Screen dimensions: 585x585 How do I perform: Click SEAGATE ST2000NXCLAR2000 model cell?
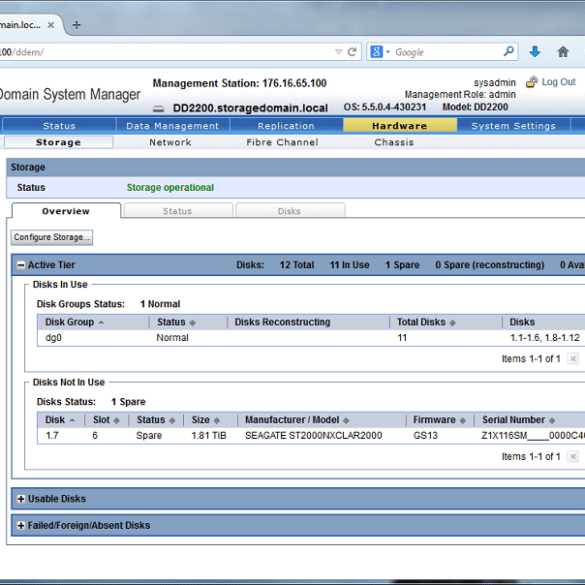point(313,435)
